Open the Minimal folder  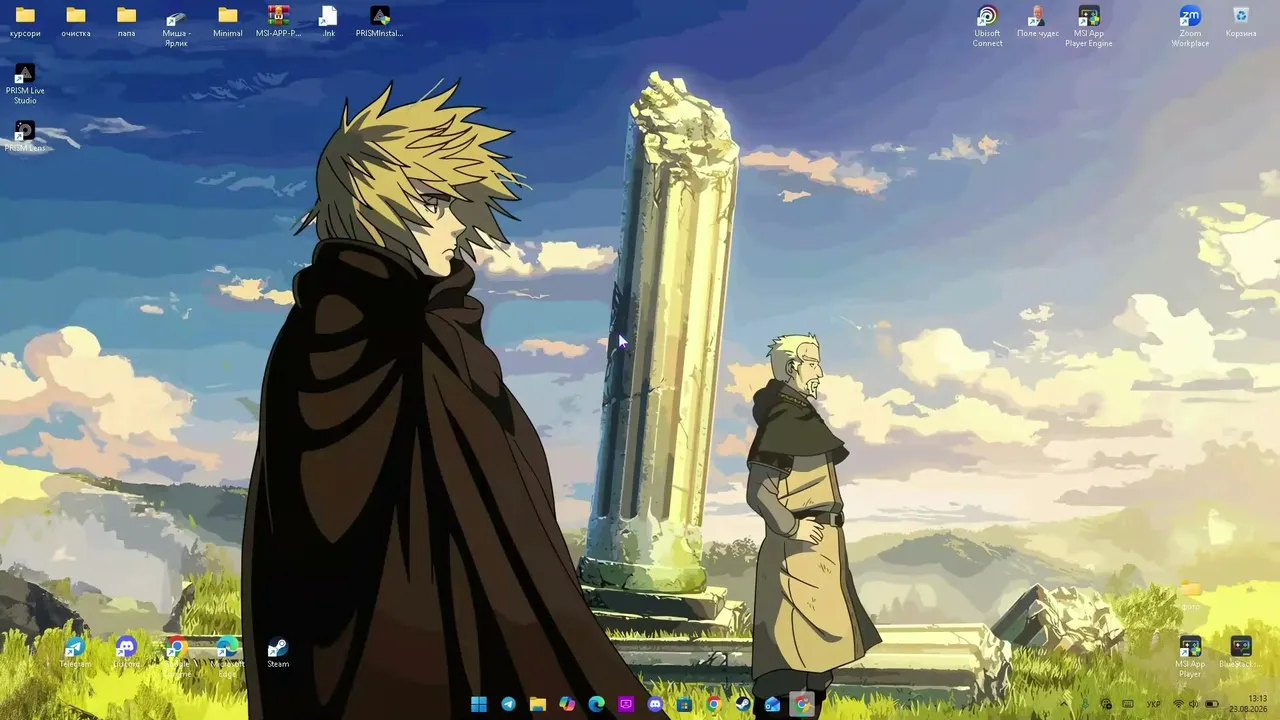click(228, 21)
